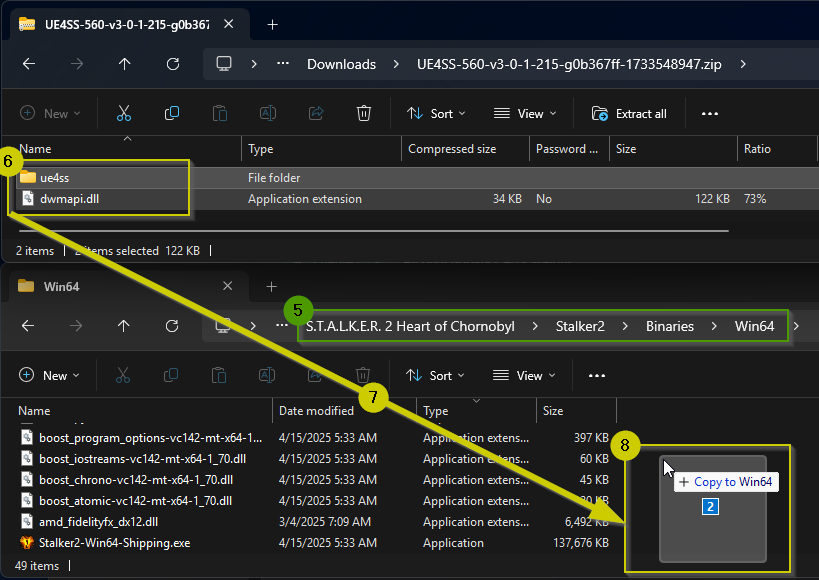Navigate to Downloads breadcrumb
Viewport: 819px width, 580px height.
(x=342, y=64)
